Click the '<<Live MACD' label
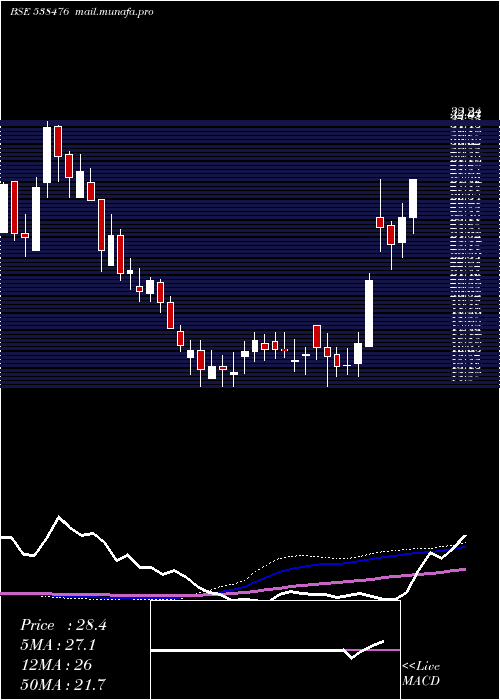 421,674
